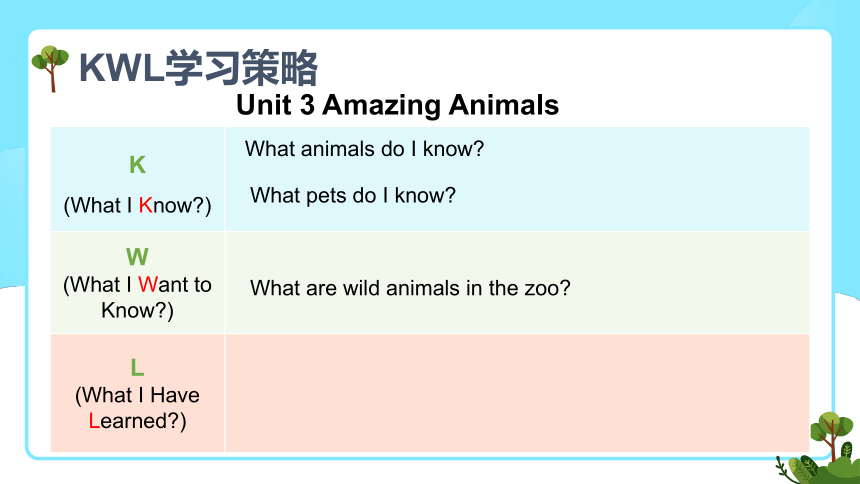Viewport: 860px width, 484px height.
Task: Select the green L letter
Action: (137, 367)
